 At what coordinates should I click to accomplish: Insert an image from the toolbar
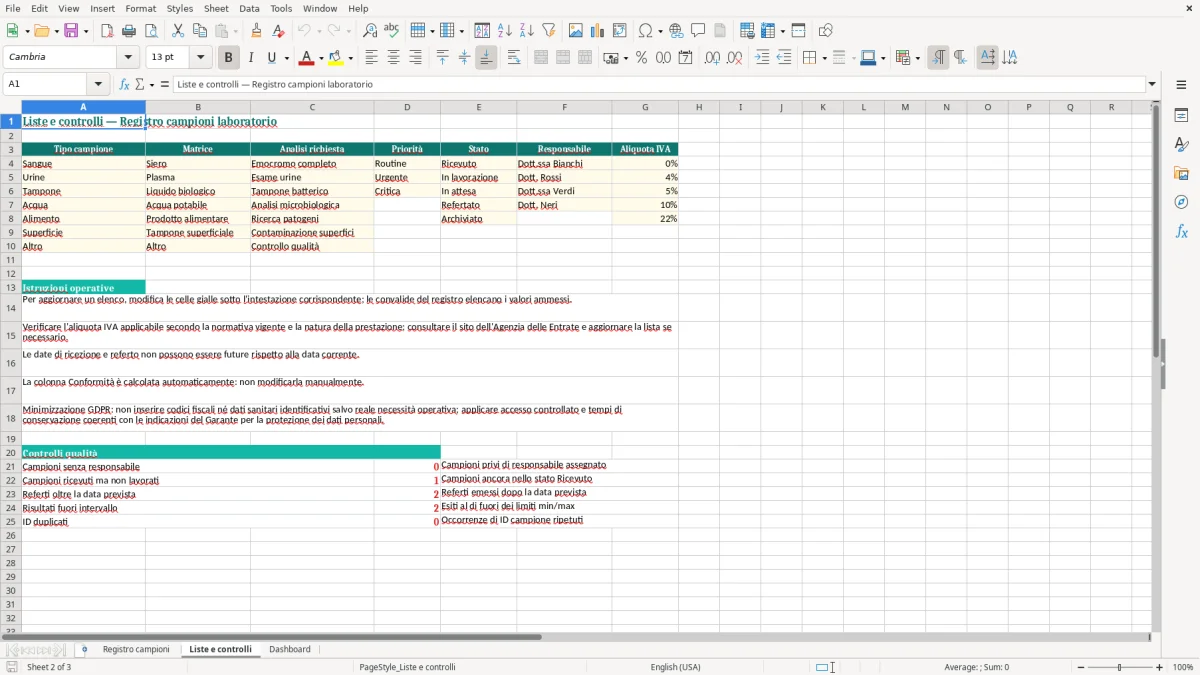pyautogui.click(x=576, y=31)
